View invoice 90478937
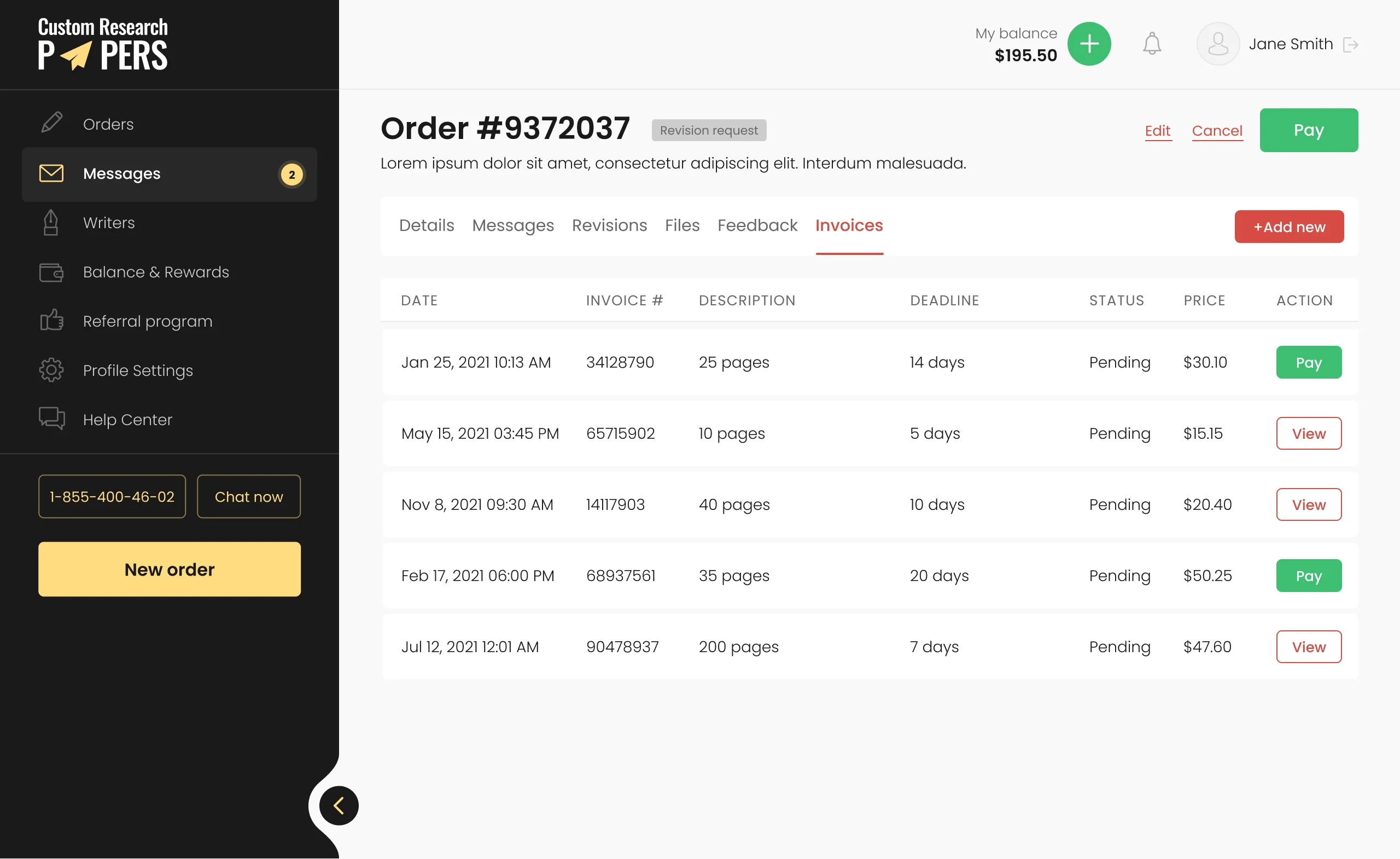The image size is (1400, 859). coord(1308,647)
